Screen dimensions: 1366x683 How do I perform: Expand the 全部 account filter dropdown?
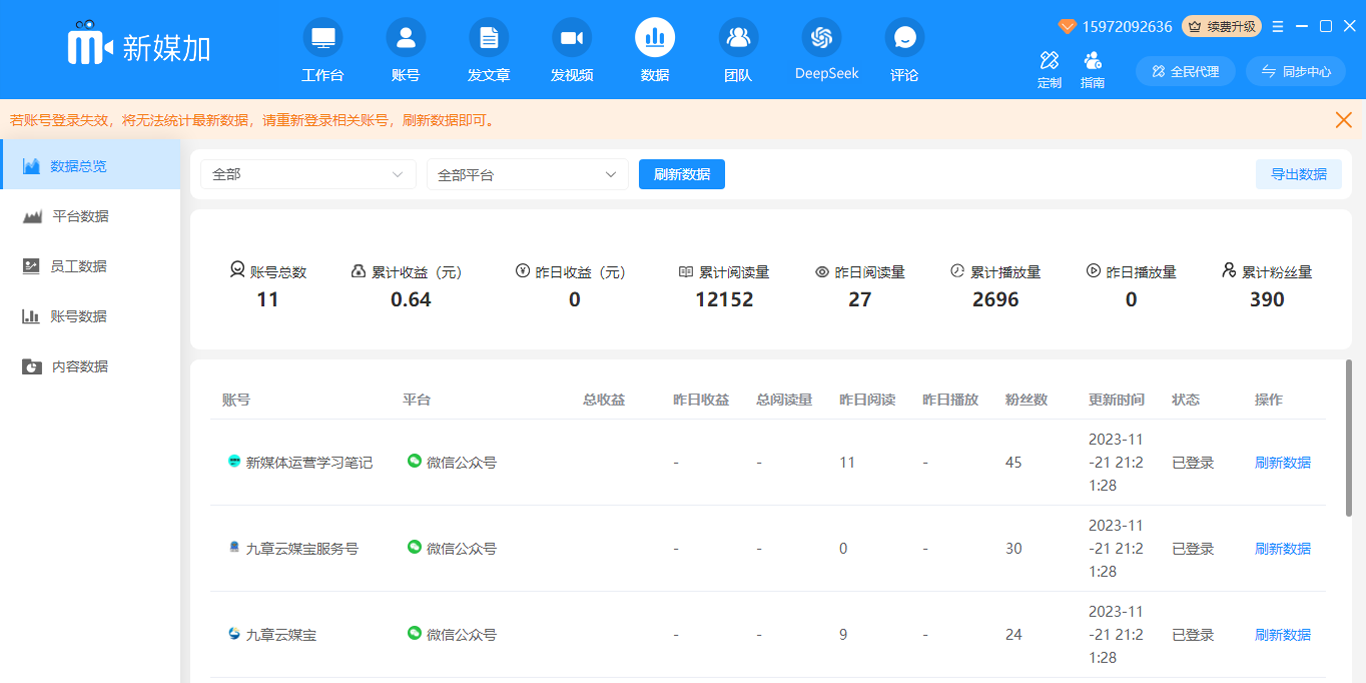[x=308, y=174]
